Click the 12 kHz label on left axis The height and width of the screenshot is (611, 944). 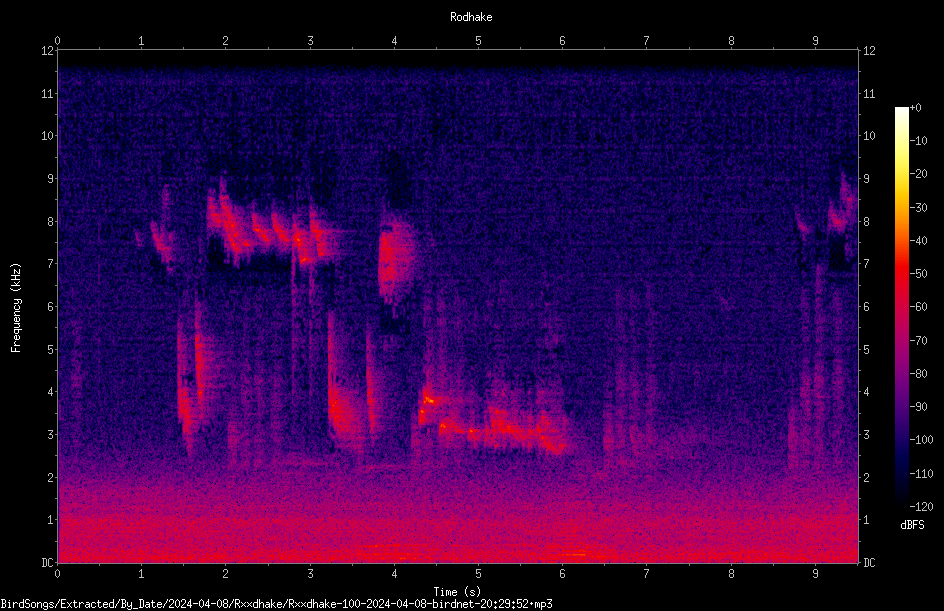coord(48,51)
